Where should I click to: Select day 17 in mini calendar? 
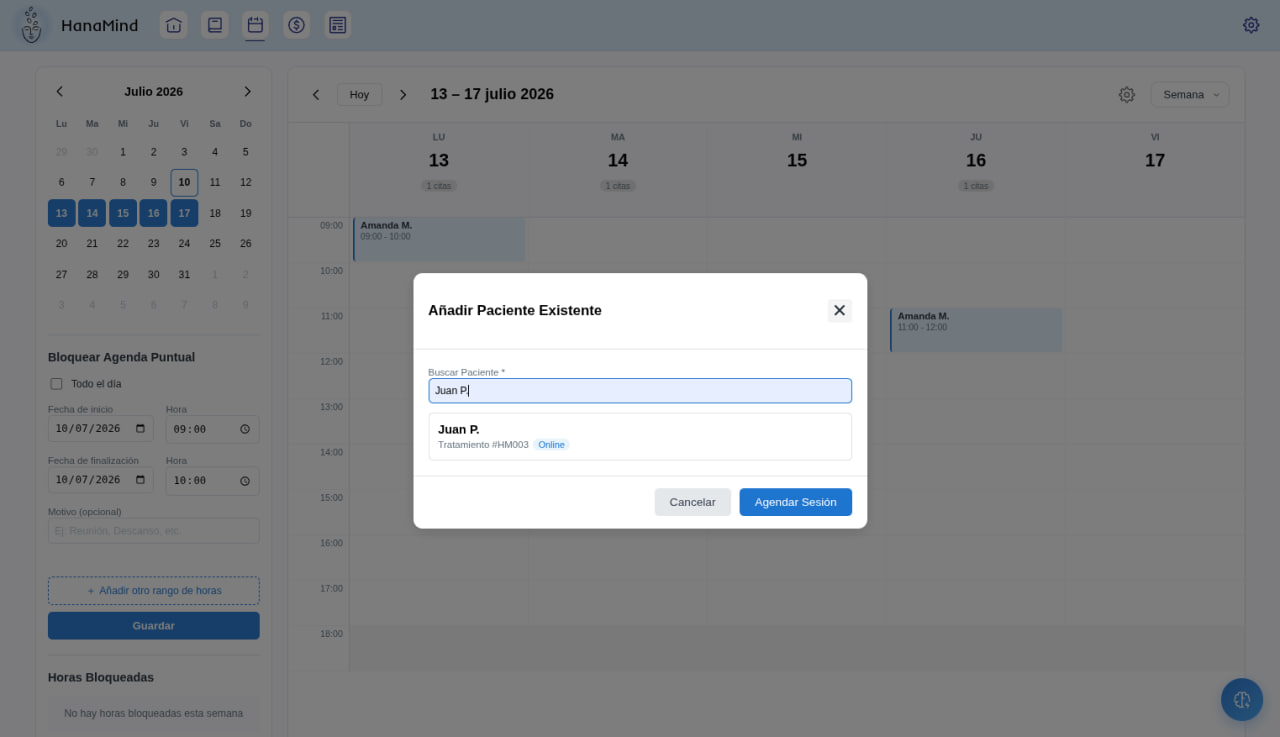184,213
